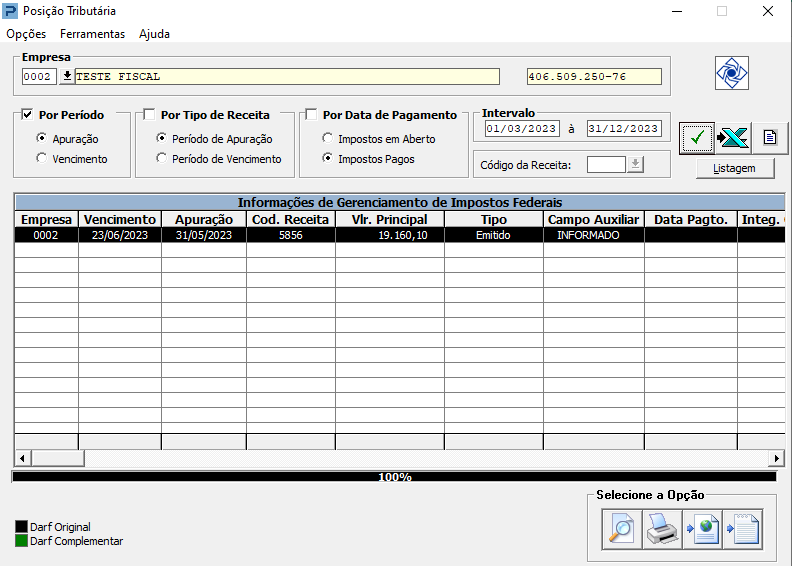792x566 pixels.
Task: Click the 100% progress bar
Action: pyautogui.click(x=394, y=477)
